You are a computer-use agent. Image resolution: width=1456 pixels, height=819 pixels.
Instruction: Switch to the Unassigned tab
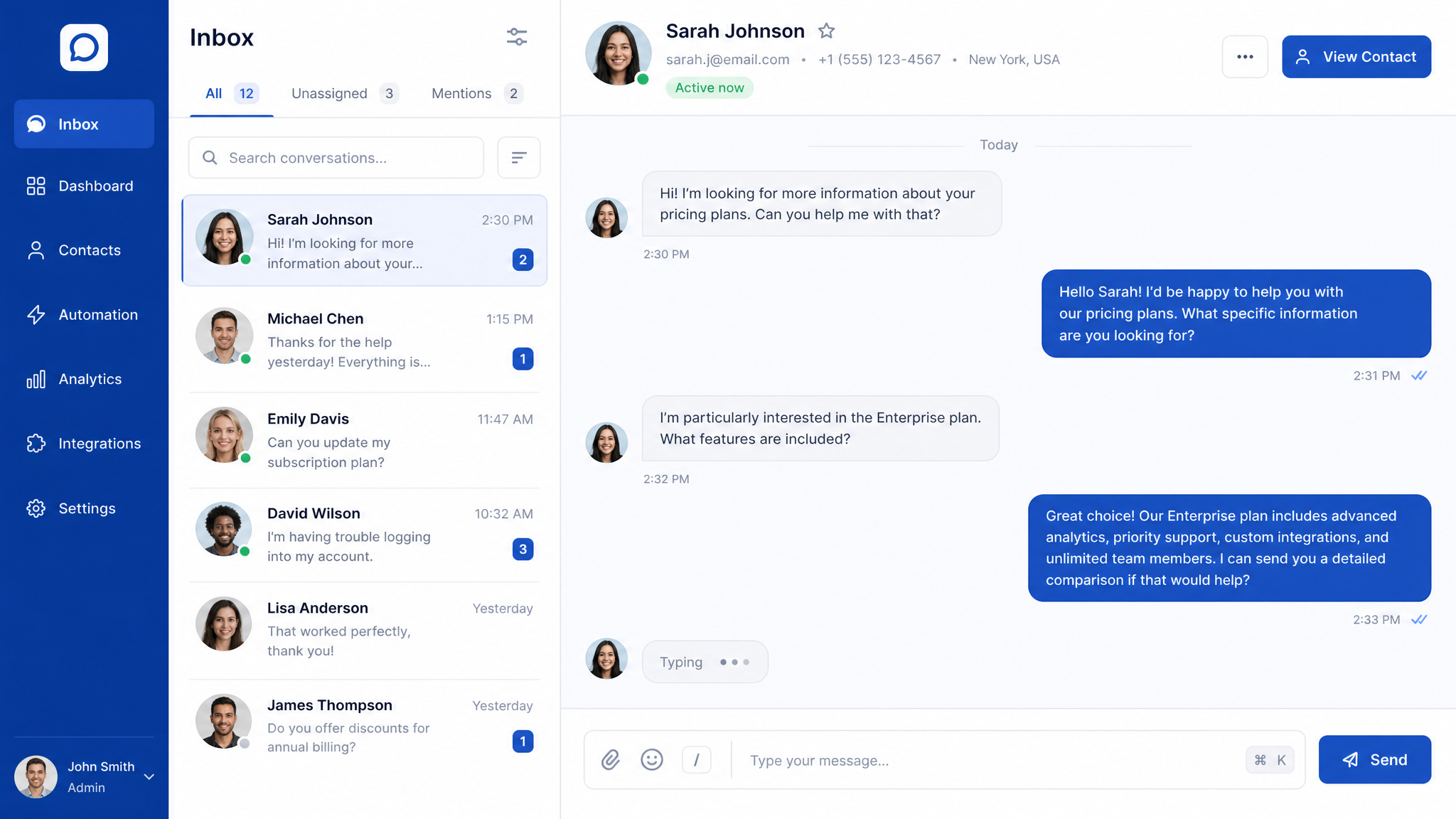click(x=345, y=93)
